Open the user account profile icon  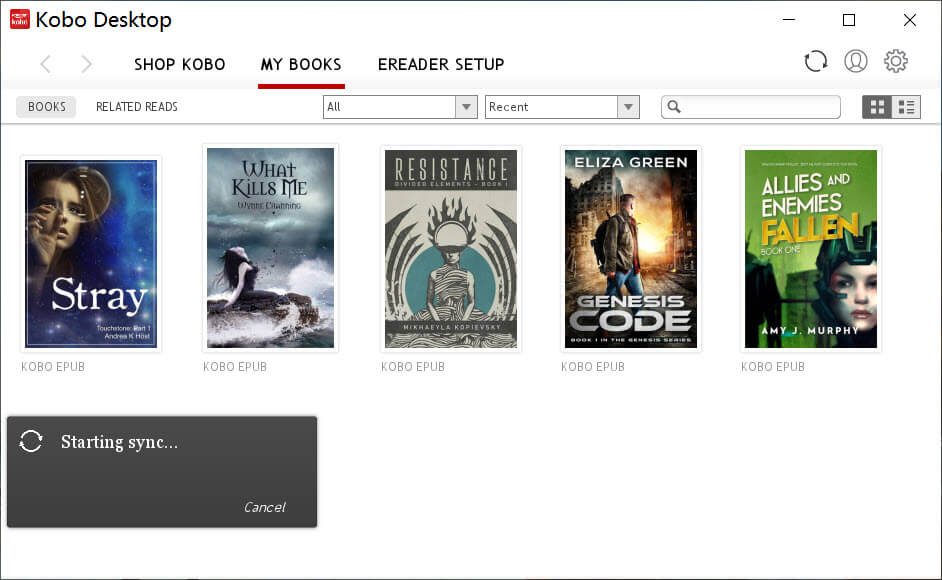pyautogui.click(x=856, y=62)
